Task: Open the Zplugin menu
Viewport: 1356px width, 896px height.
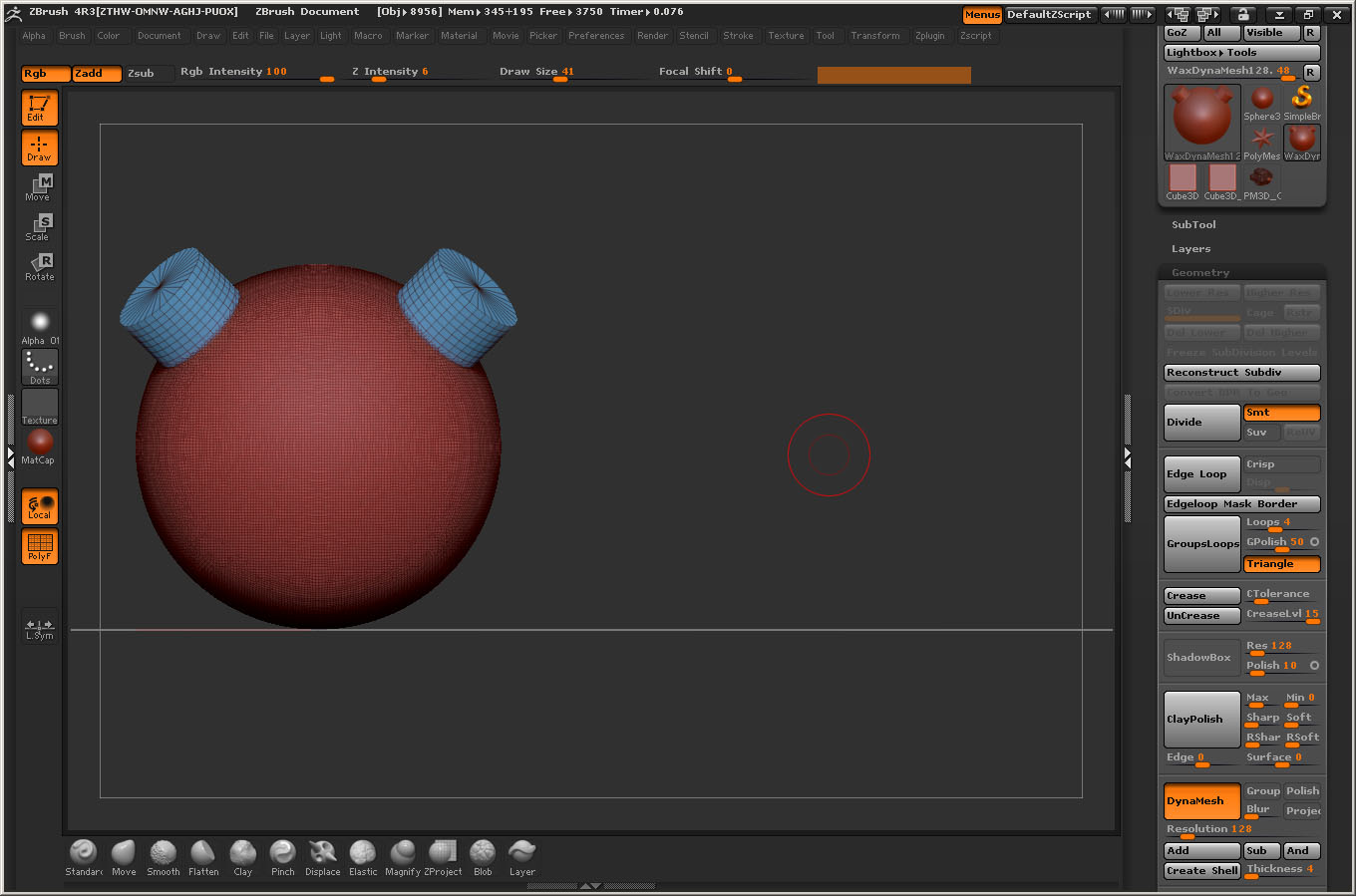Action: [x=929, y=36]
